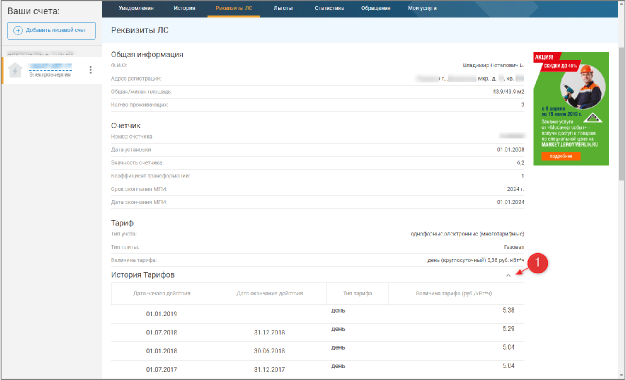Viewport: 626px width, 380px height.
Task: Click the Общая информация section heading
Action: pos(147,55)
